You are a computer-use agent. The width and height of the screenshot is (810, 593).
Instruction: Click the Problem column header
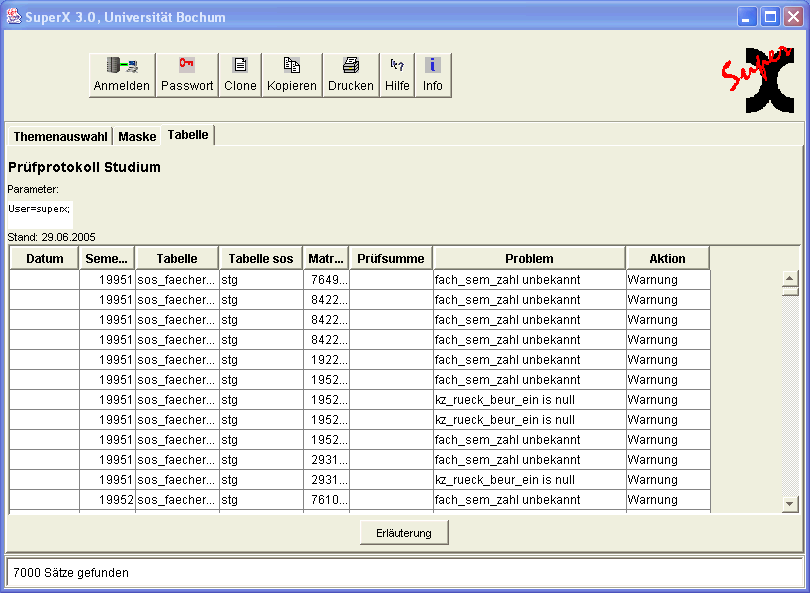tap(529, 258)
